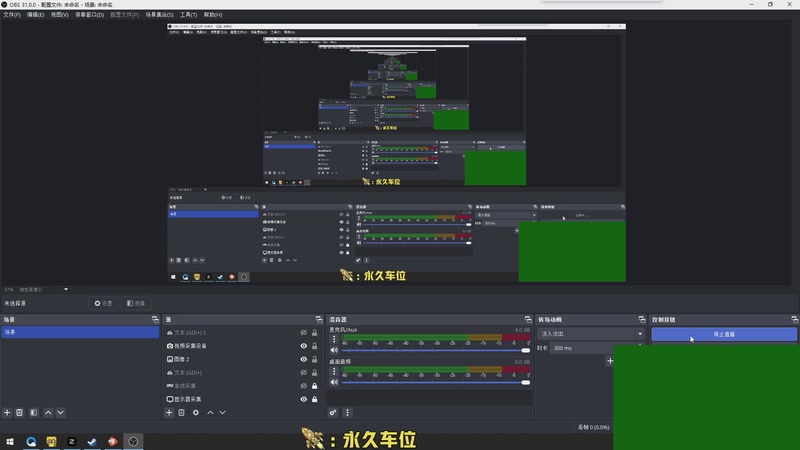
Task: Open Windows Start menu
Action: point(10,441)
